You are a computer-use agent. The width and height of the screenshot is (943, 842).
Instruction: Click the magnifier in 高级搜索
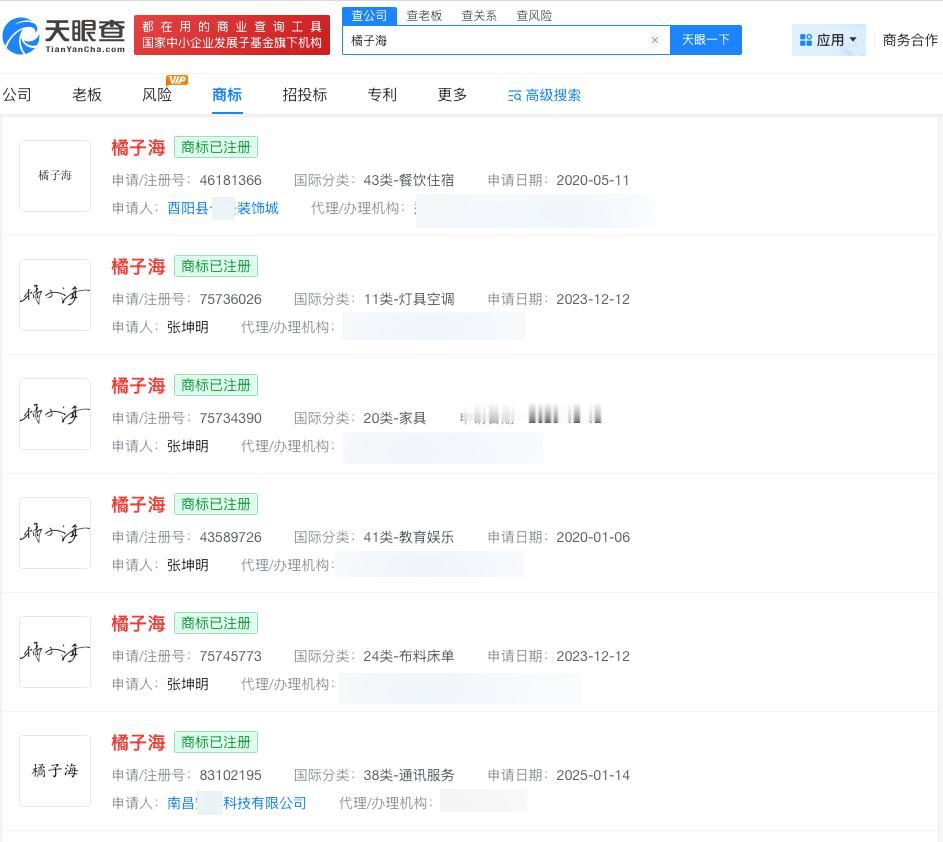click(x=514, y=95)
